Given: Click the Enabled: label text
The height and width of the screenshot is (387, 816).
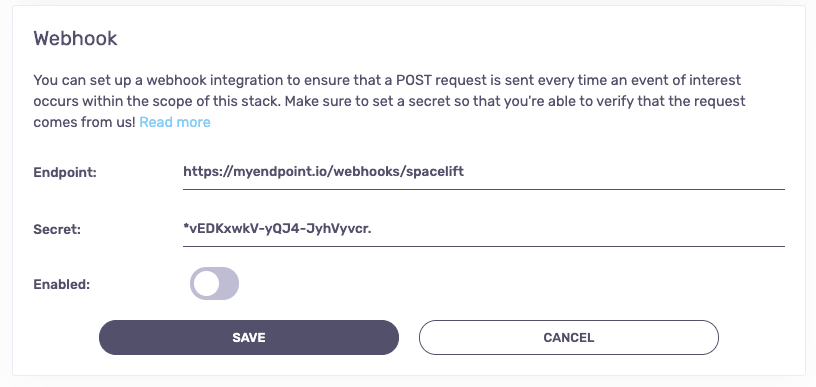Looking at the screenshot, I should point(61,285).
